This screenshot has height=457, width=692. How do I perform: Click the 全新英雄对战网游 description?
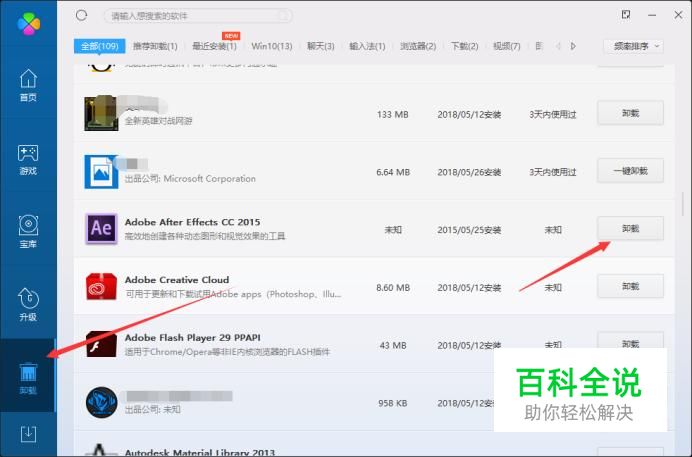click(158, 121)
